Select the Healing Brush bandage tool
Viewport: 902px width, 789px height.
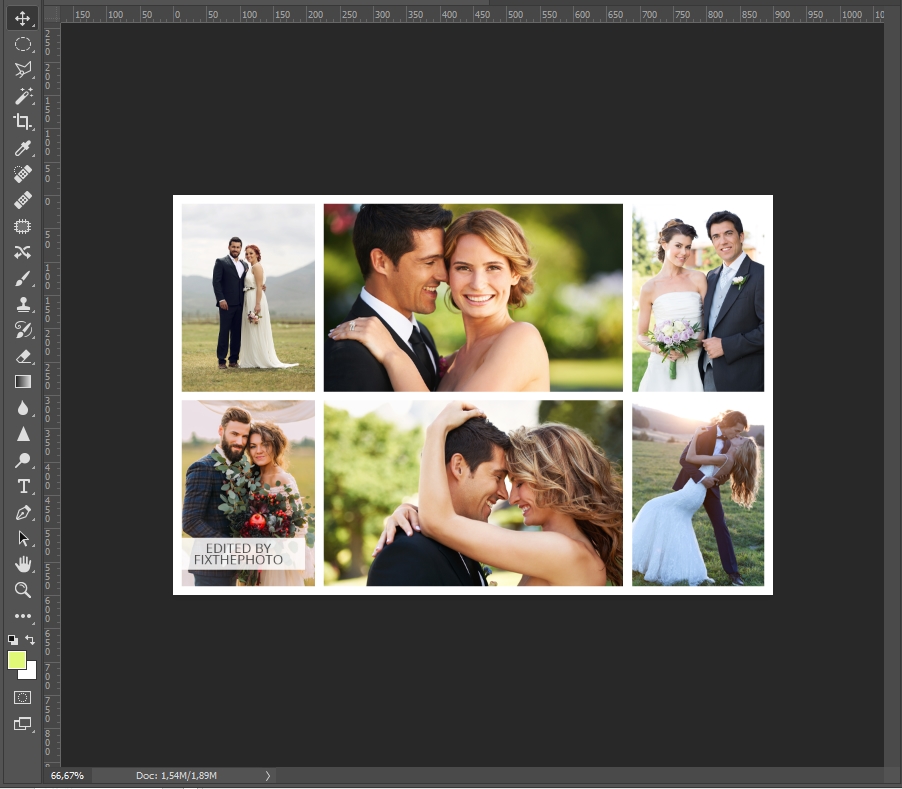pos(22,200)
